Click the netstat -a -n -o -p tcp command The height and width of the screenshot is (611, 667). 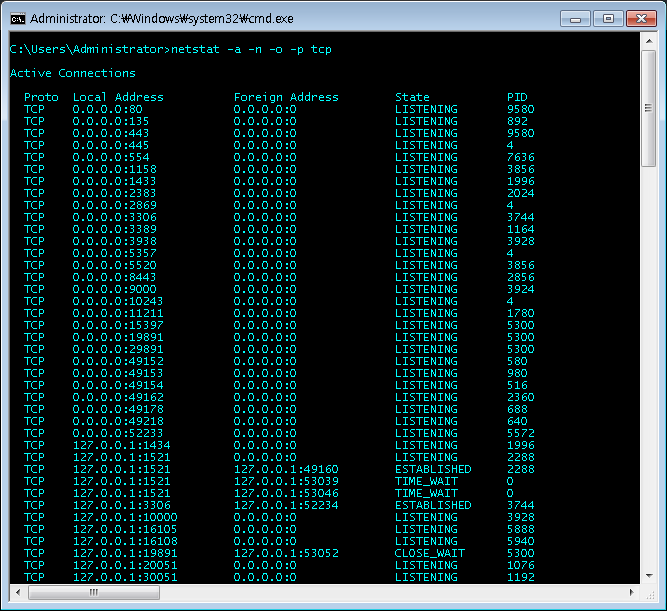click(x=251, y=49)
